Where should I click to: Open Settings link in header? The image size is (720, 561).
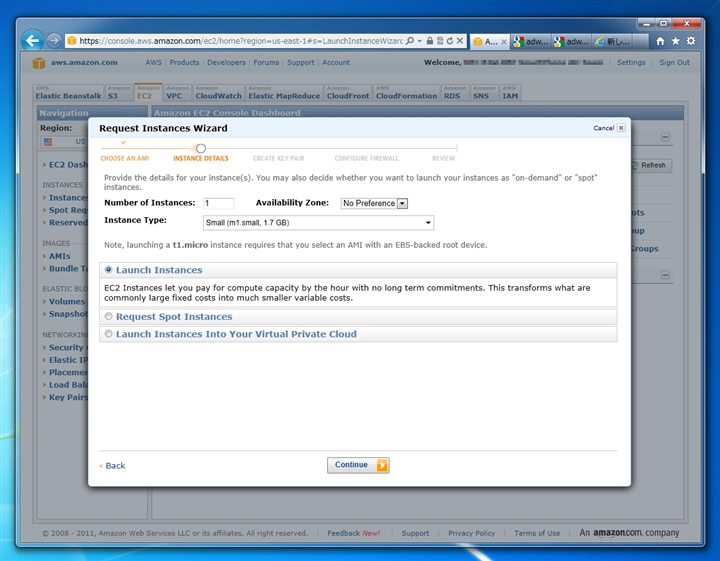point(631,62)
